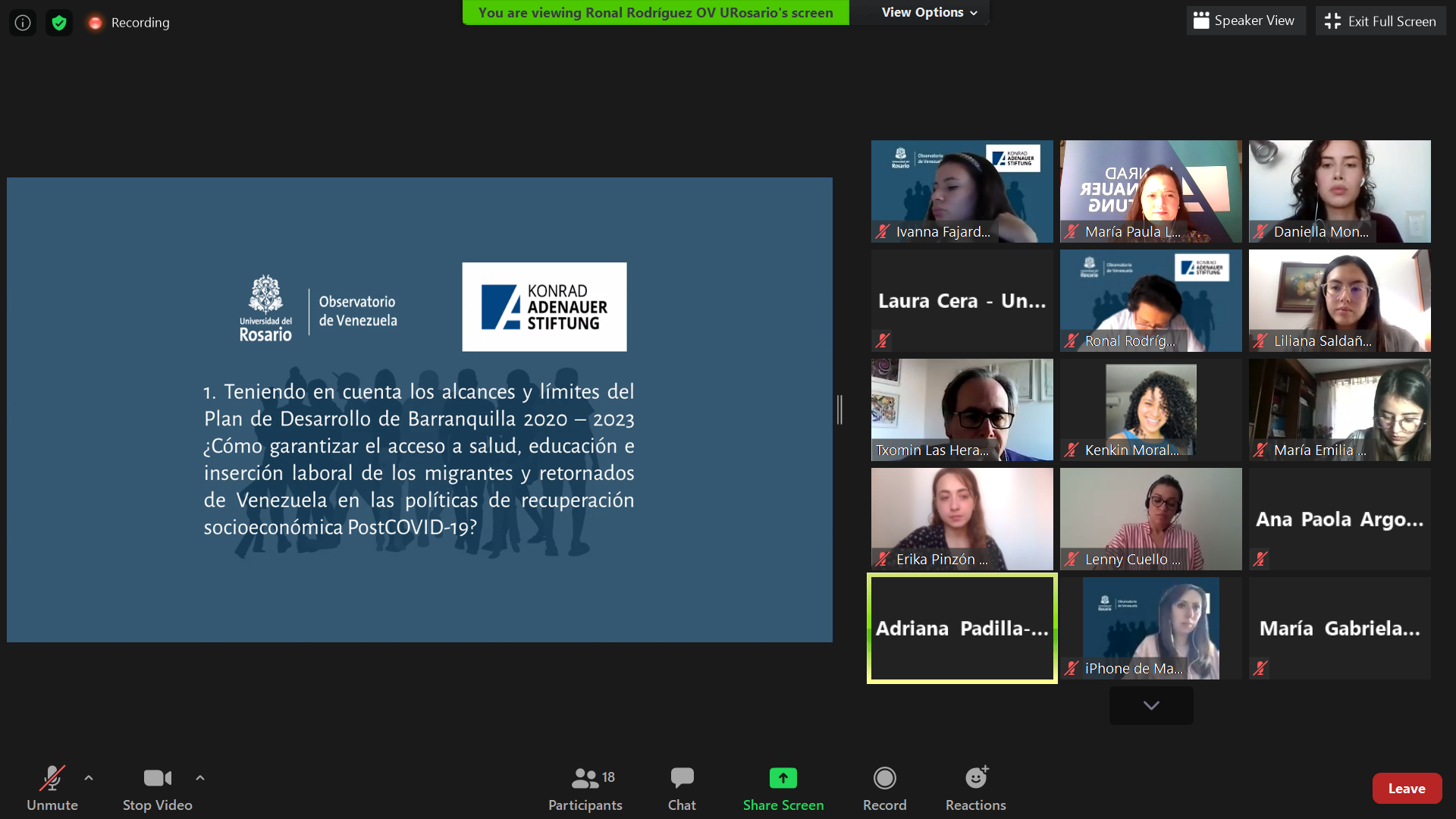
Task: Expand video options arrow beside Stop Video
Action: click(x=200, y=778)
